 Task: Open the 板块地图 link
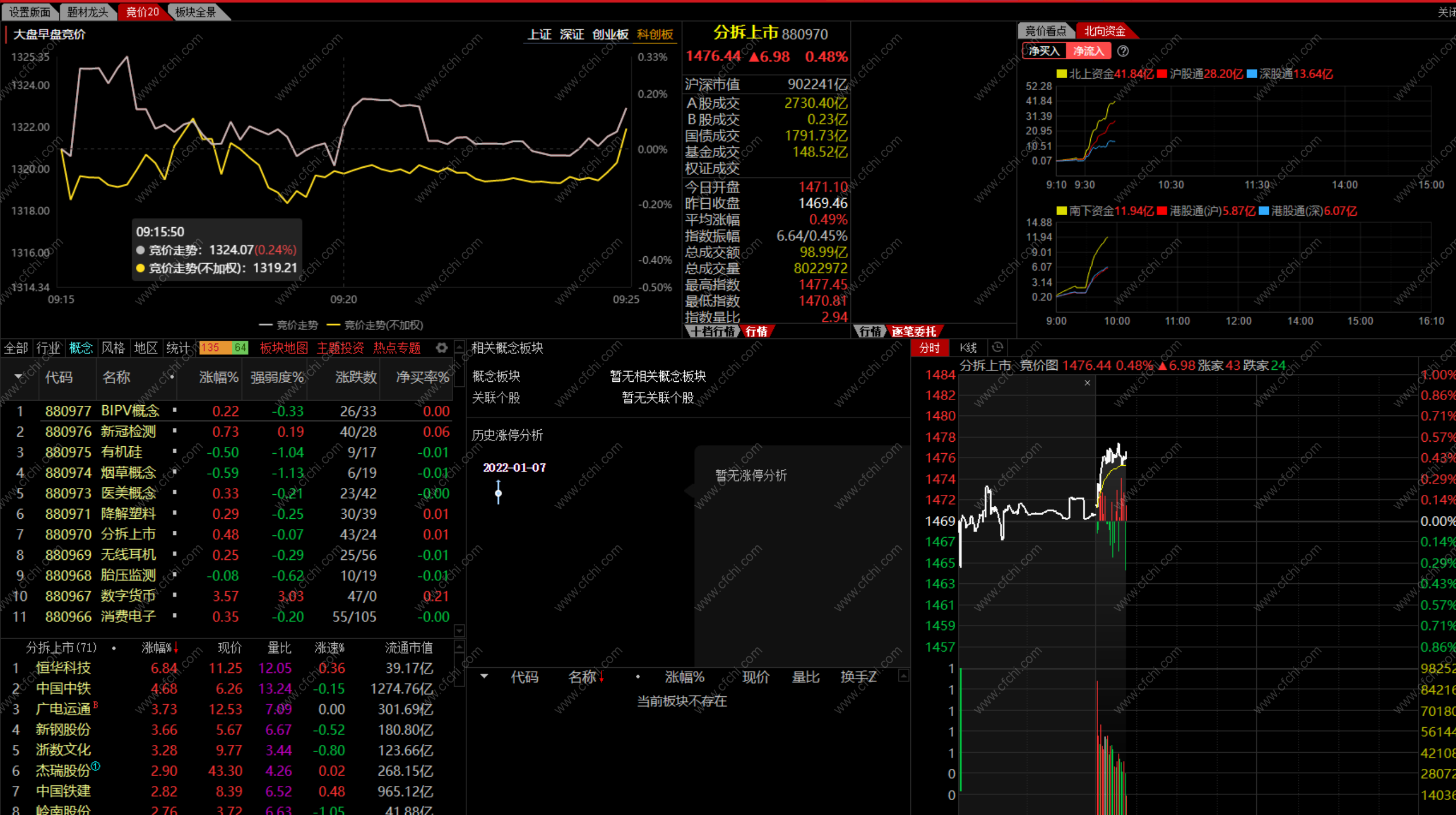[284, 348]
